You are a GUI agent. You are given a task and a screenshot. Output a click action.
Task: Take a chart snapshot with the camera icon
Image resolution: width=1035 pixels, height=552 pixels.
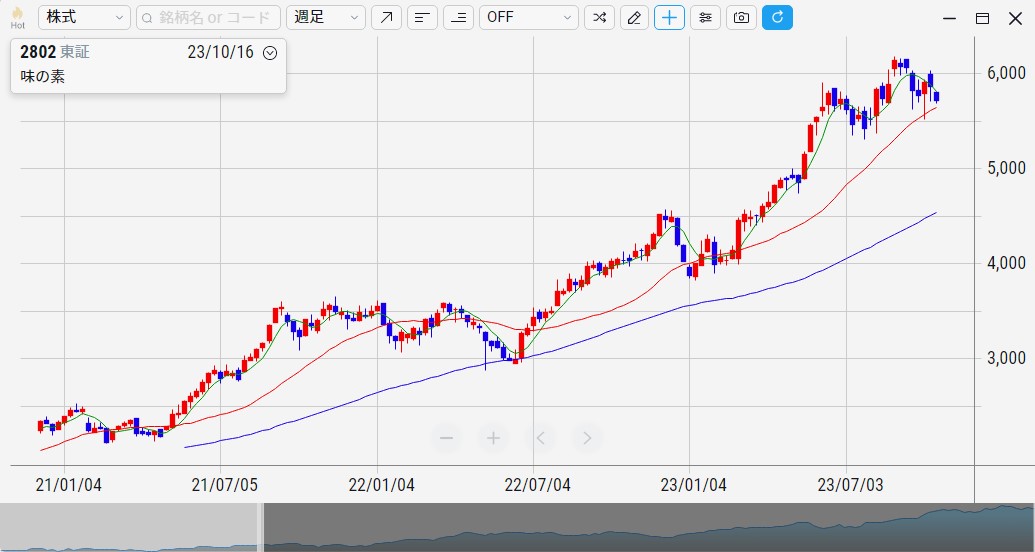click(741, 18)
